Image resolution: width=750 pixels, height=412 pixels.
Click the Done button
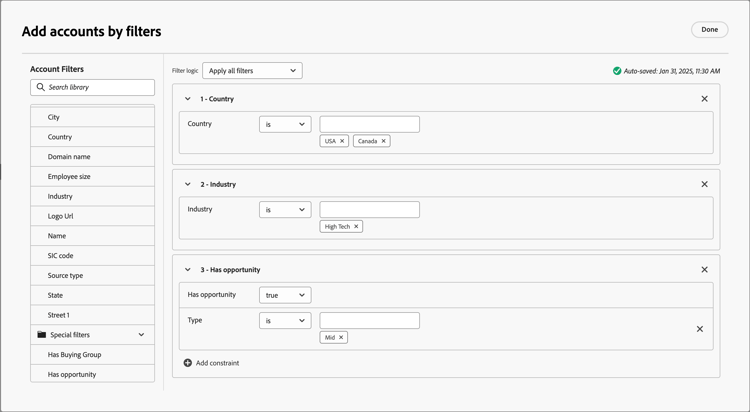tap(709, 30)
